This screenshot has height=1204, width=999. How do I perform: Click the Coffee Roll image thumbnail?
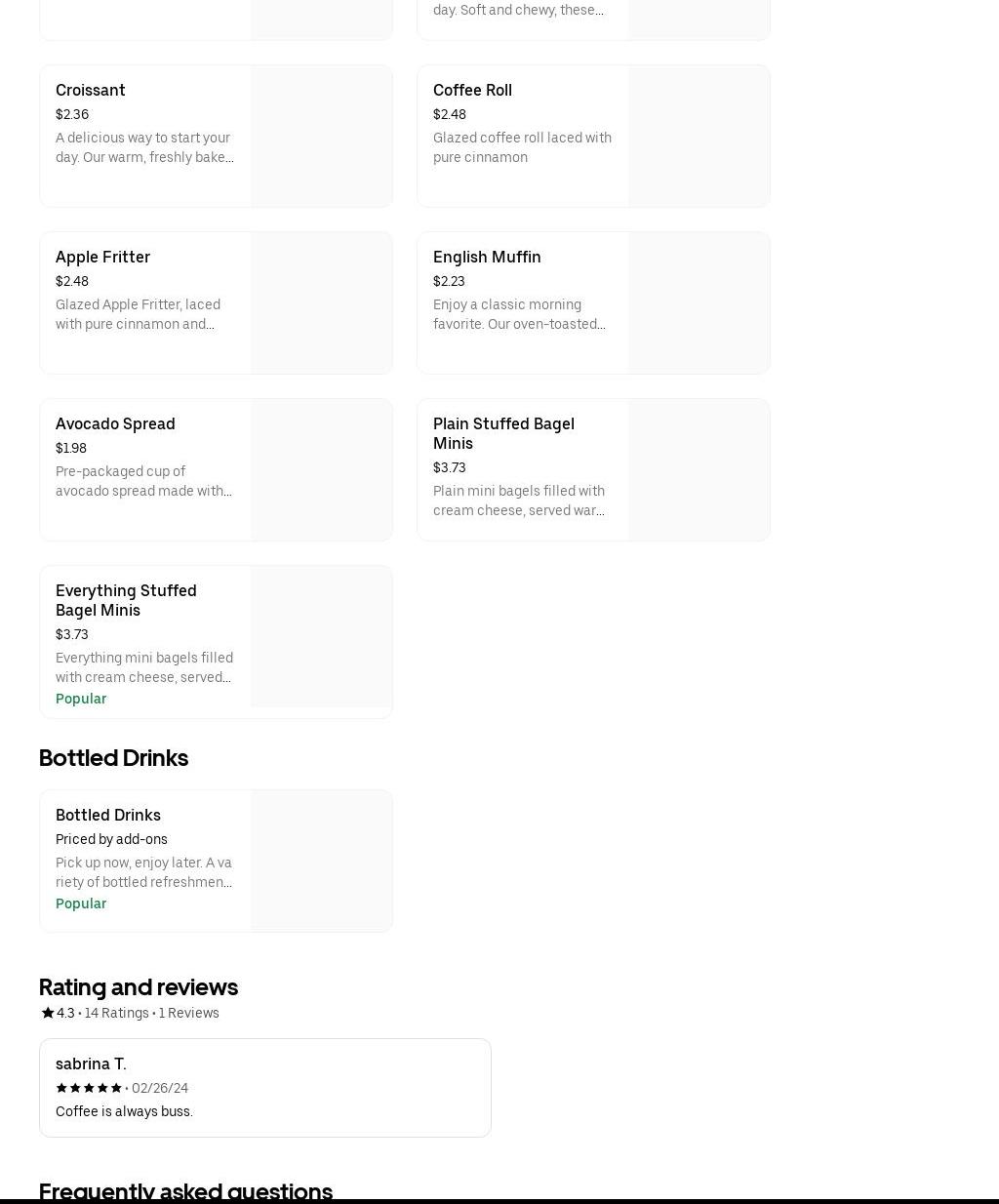(x=699, y=136)
